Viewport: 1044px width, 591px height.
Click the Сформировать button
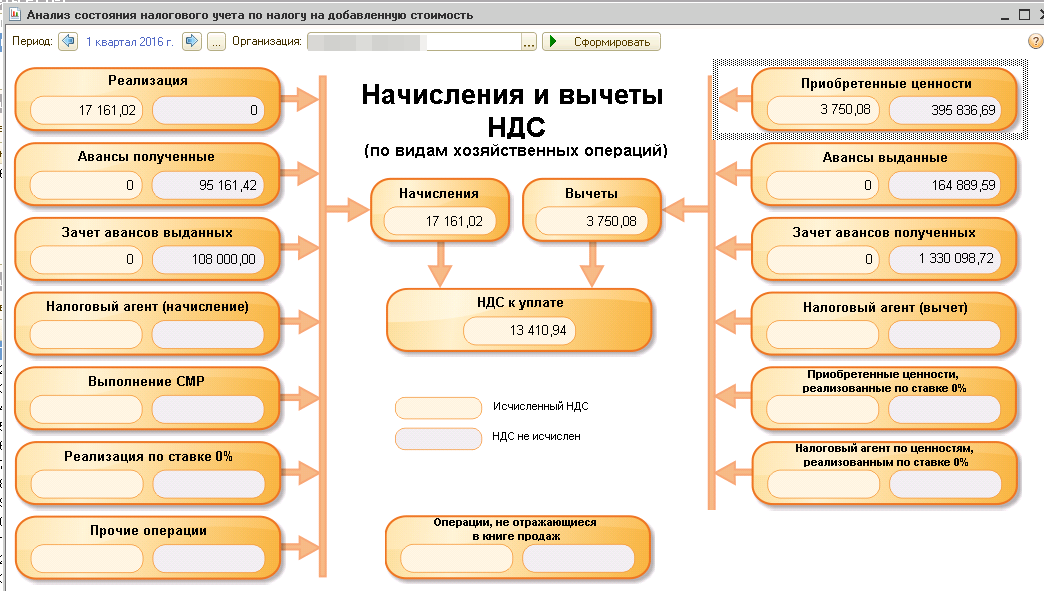click(x=602, y=42)
